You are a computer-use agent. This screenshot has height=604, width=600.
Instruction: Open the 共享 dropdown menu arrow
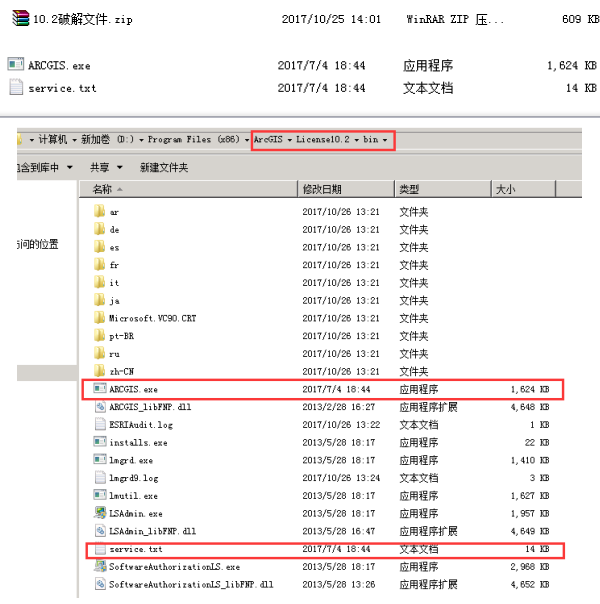tap(119, 168)
